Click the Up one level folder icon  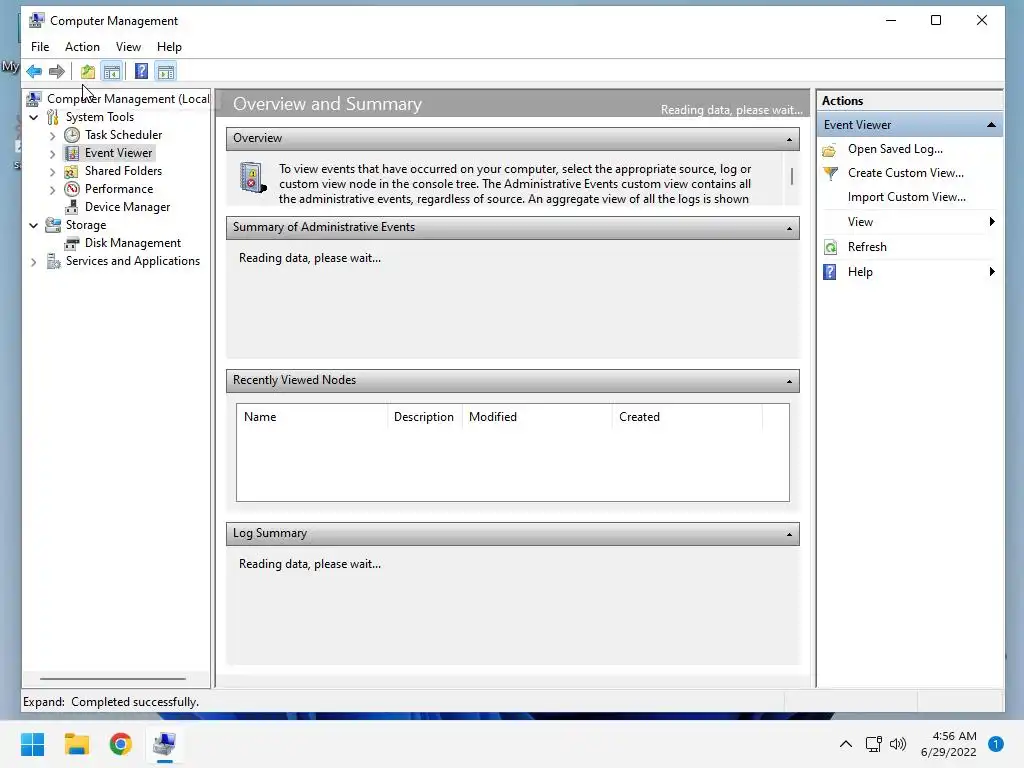pyautogui.click(x=88, y=71)
